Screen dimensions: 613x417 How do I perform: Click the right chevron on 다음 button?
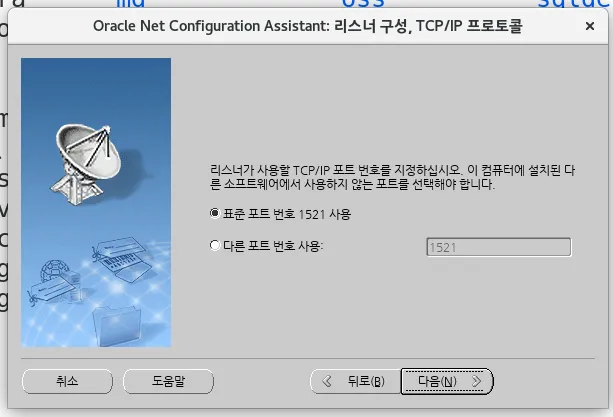pyautogui.click(x=476, y=381)
